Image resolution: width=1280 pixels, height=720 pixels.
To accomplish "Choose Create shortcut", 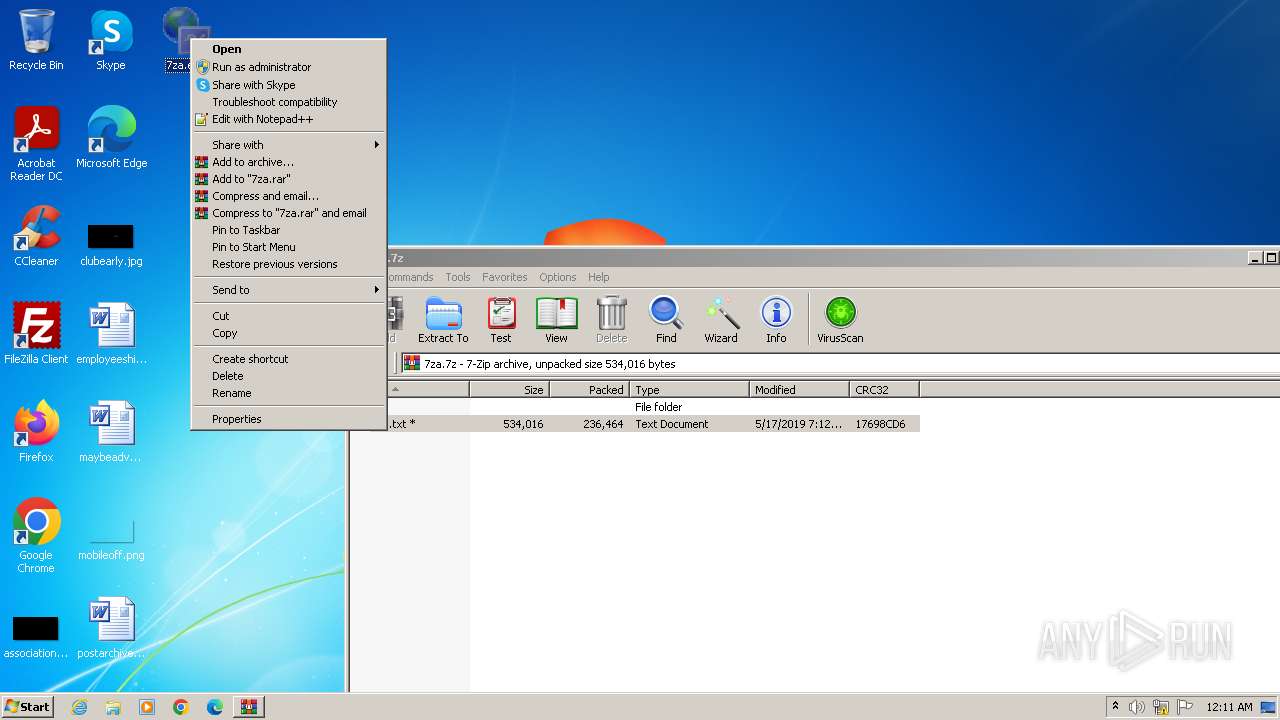I will pyautogui.click(x=288, y=359).
